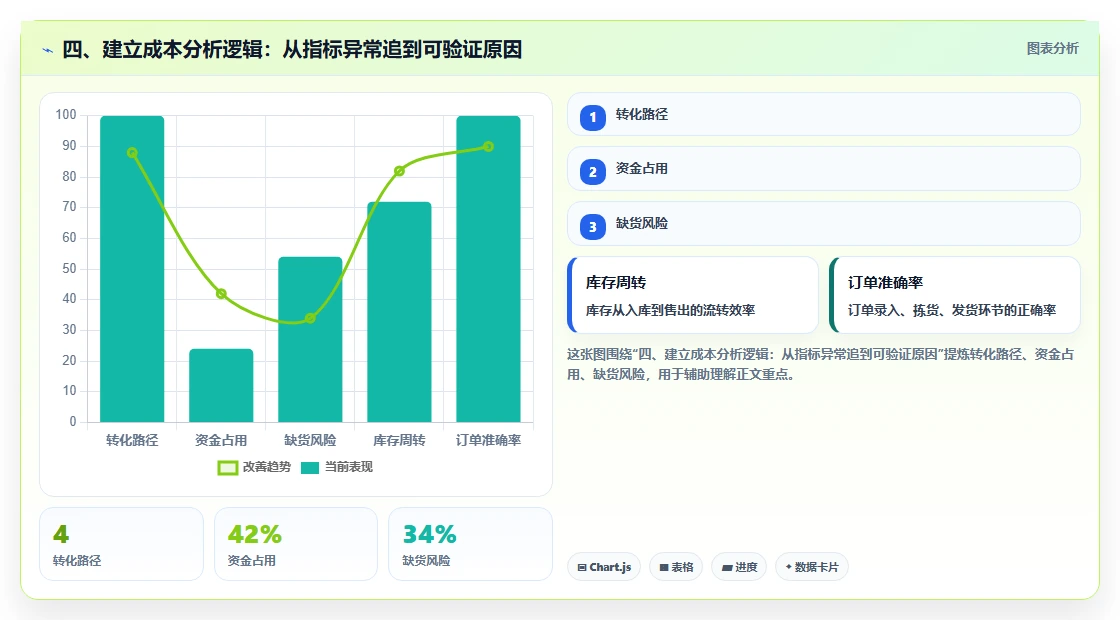Click the 表格 tag
Viewport: 1120px width, 620px height.
coord(676,567)
